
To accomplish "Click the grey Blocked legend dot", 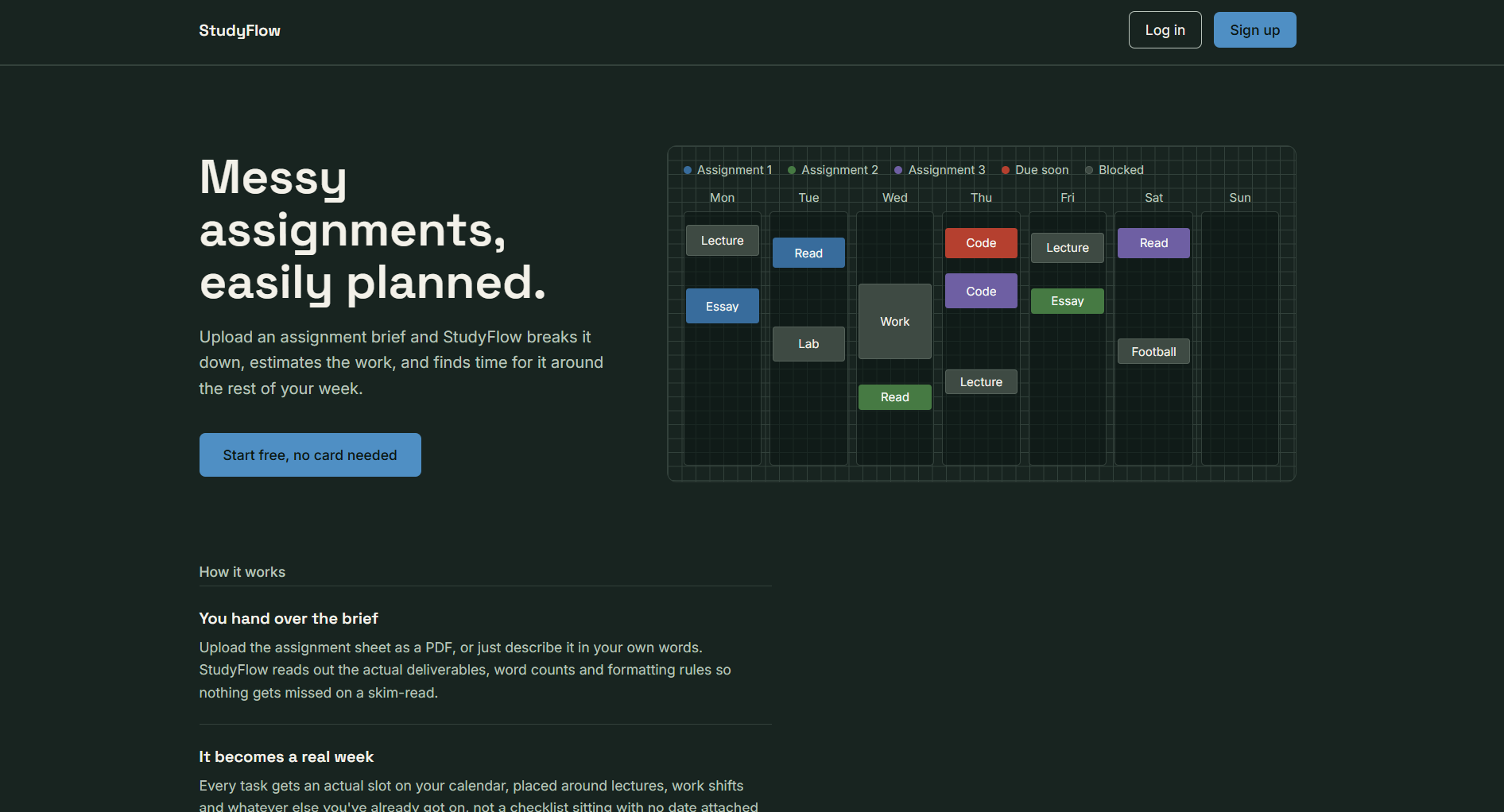I will click(1089, 170).
